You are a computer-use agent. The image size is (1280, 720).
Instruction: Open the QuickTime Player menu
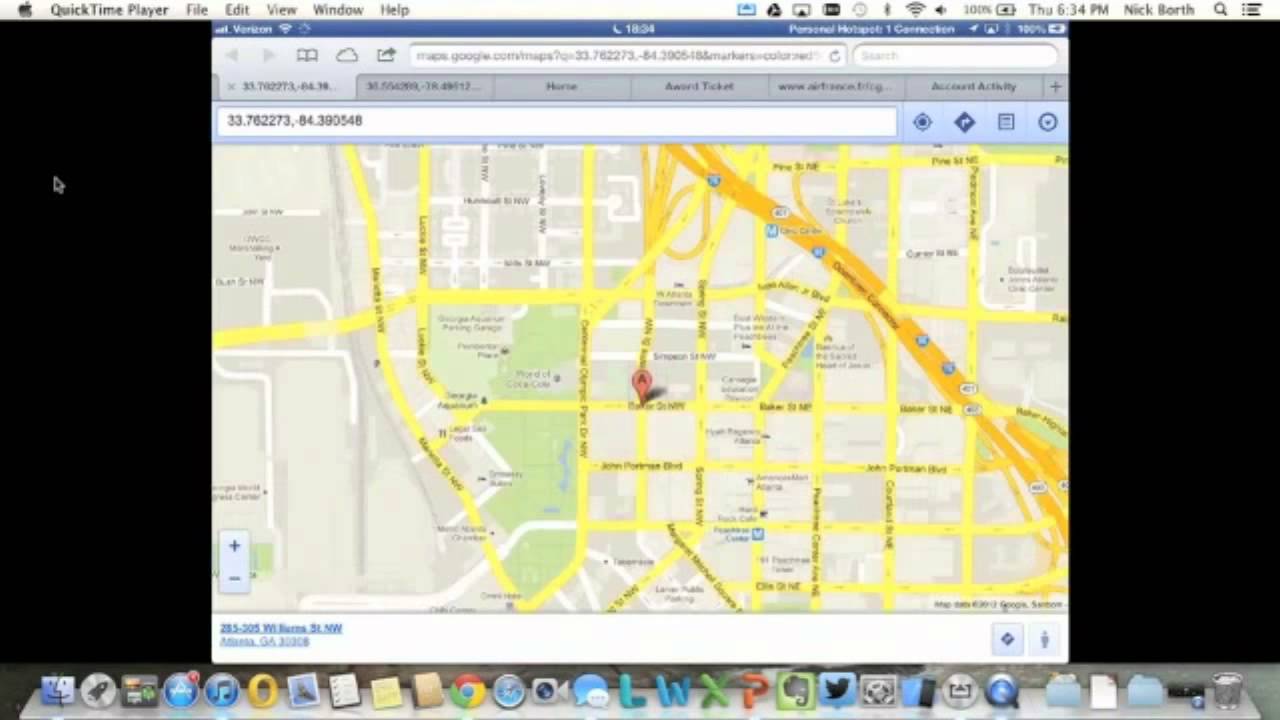click(109, 10)
